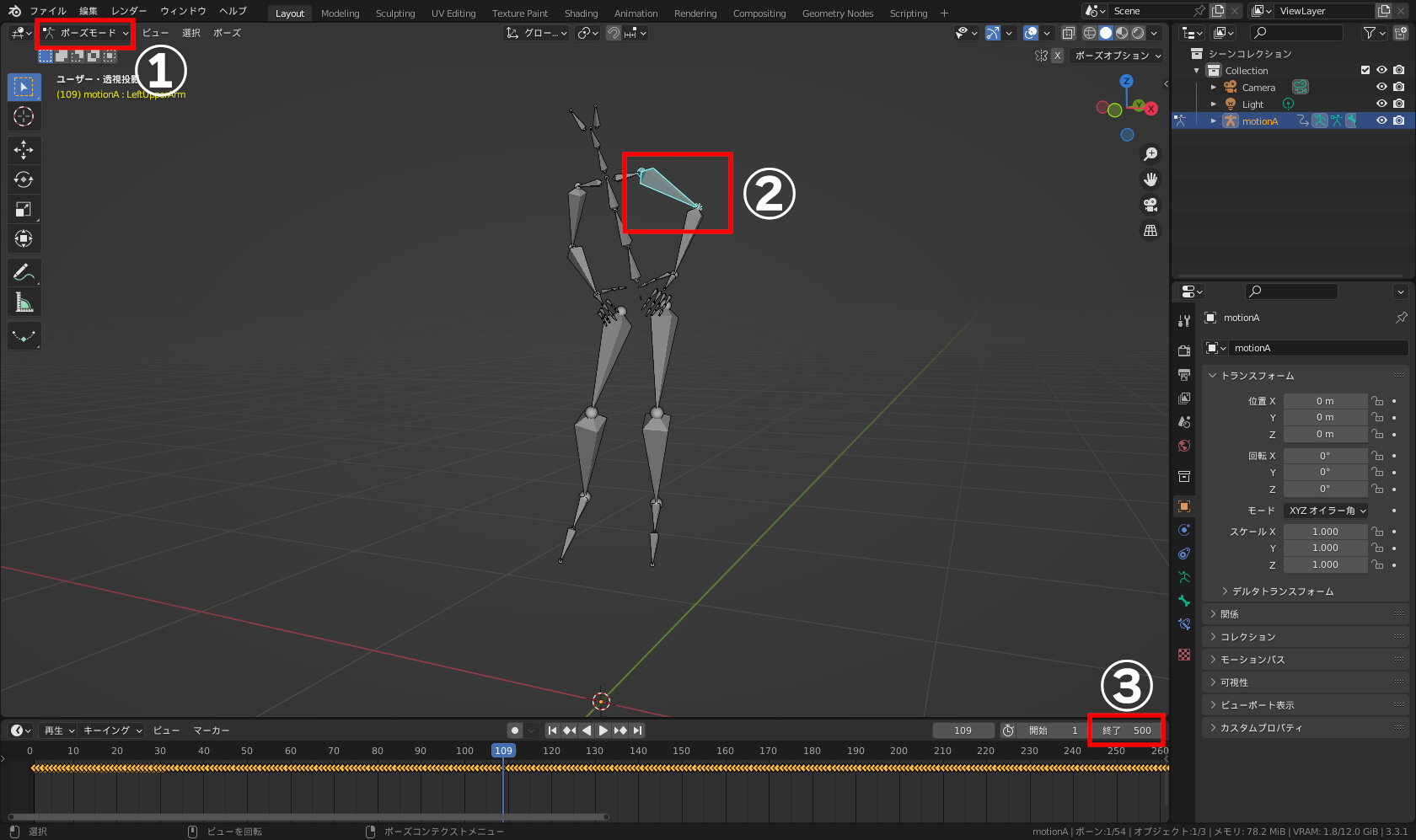Open the Marker (マーカー) timeline menu

tap(211, 730)
